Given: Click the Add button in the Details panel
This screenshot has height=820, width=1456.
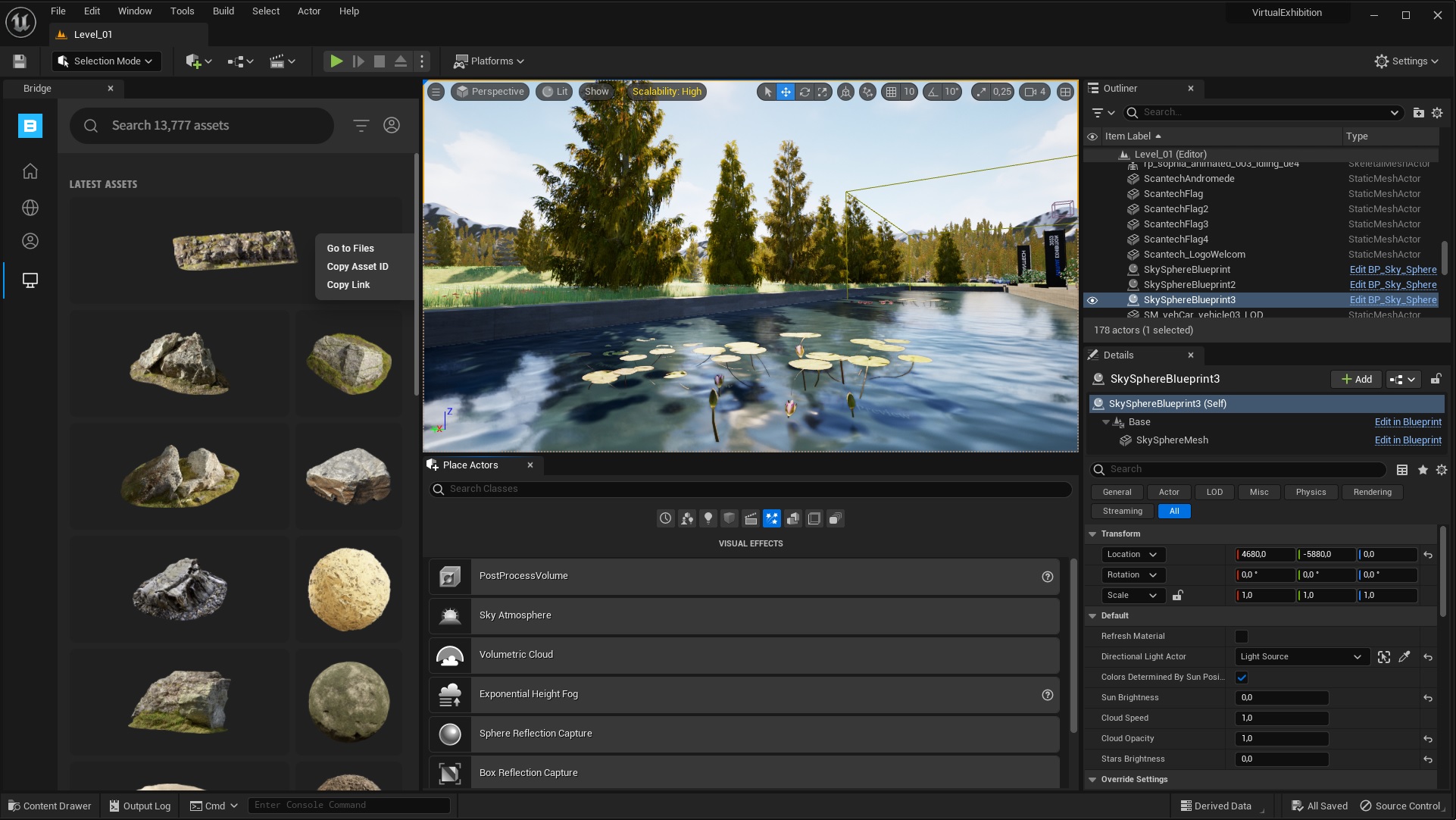Looking at the screenshot, I should pyautogui.click(x=1355, y=379).
